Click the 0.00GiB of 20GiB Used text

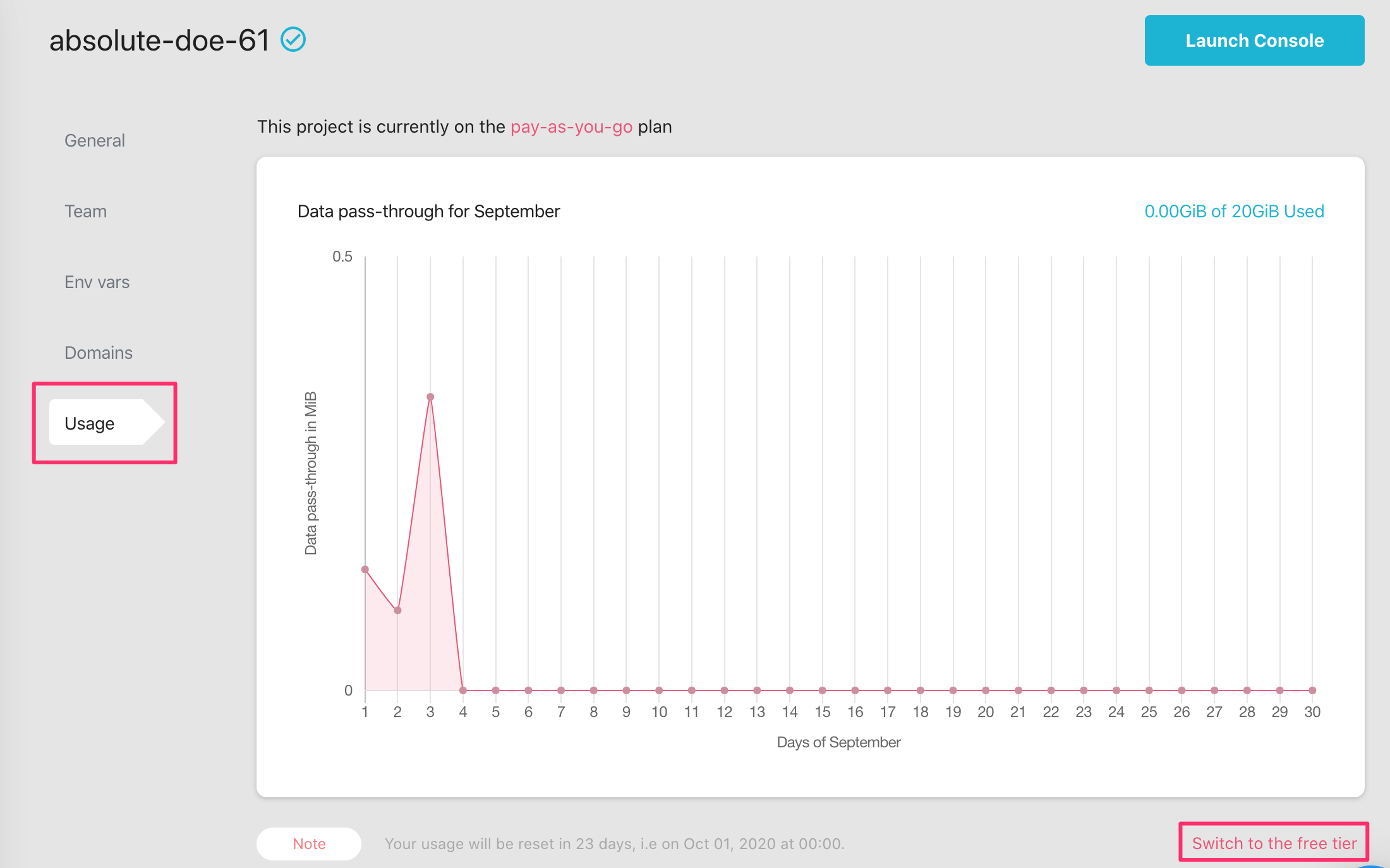pos(1234,211)
